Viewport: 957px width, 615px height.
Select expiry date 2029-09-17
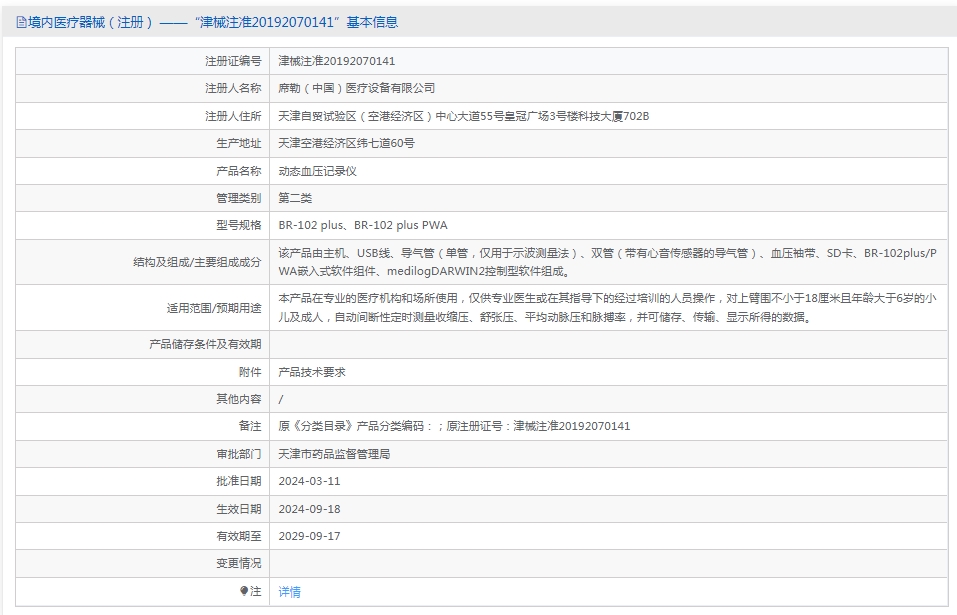[x=309, y=536]
